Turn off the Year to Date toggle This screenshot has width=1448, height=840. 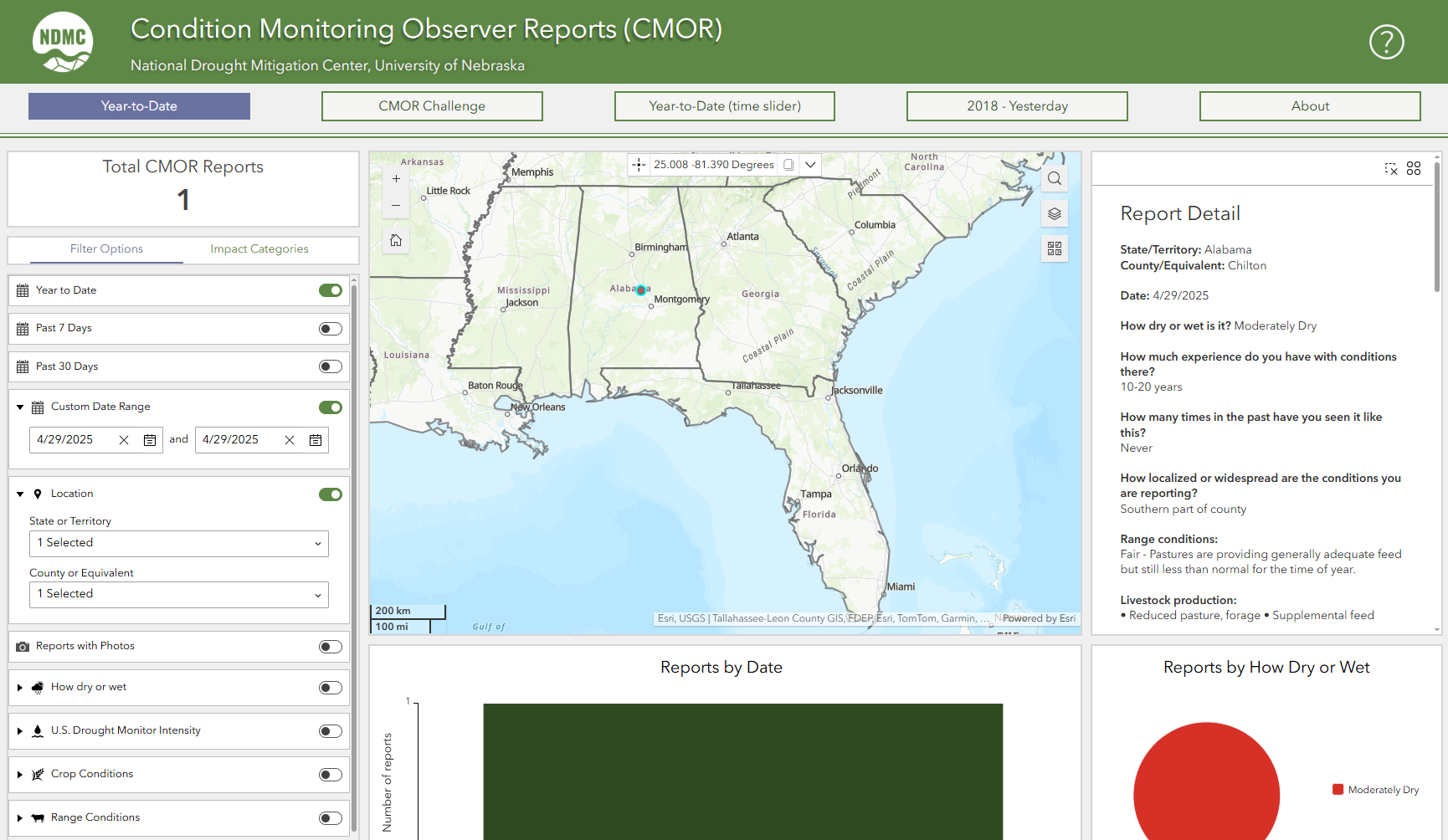(331, 290)
